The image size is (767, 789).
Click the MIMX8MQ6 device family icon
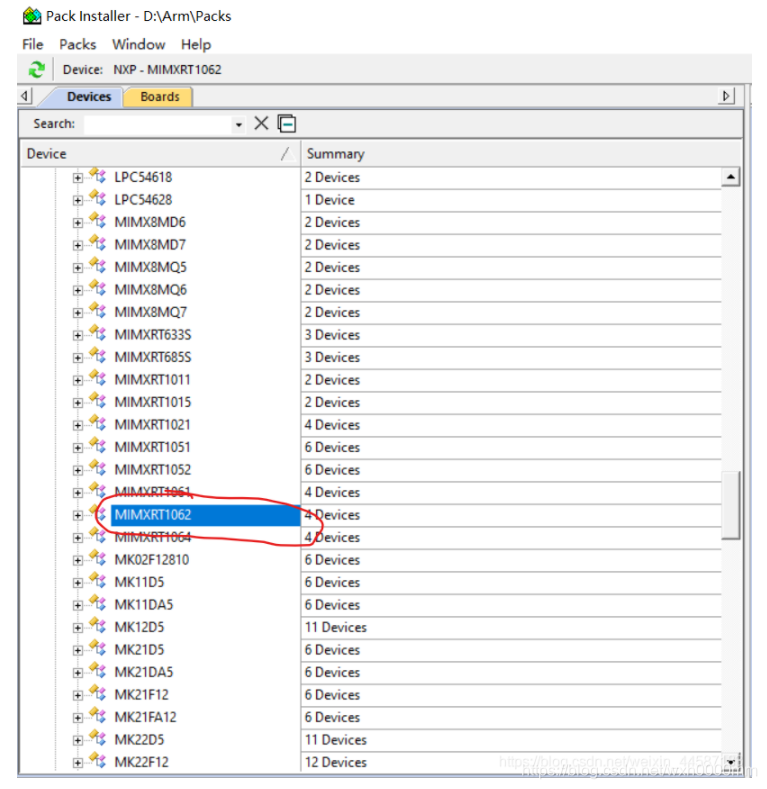tap(98, 289)
